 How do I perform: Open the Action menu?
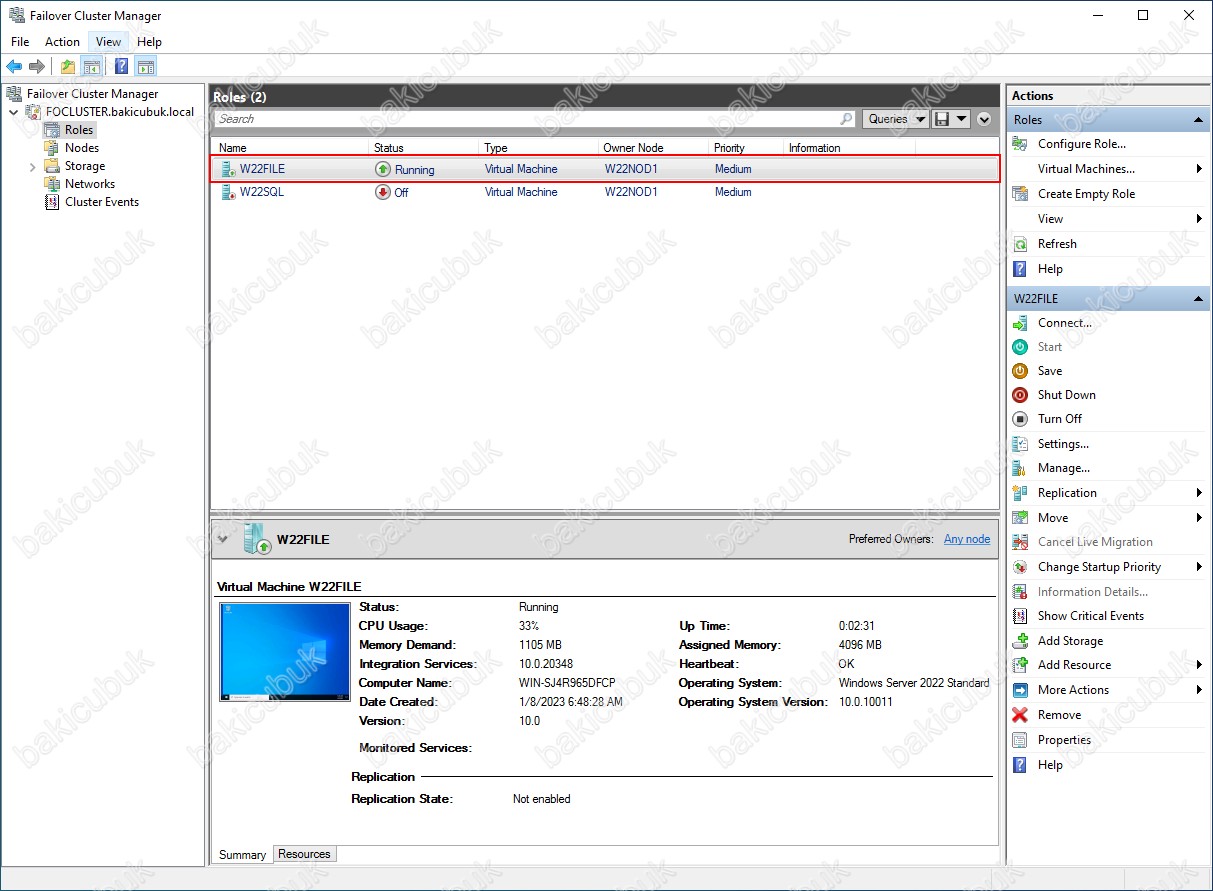(x=62, y=42)
